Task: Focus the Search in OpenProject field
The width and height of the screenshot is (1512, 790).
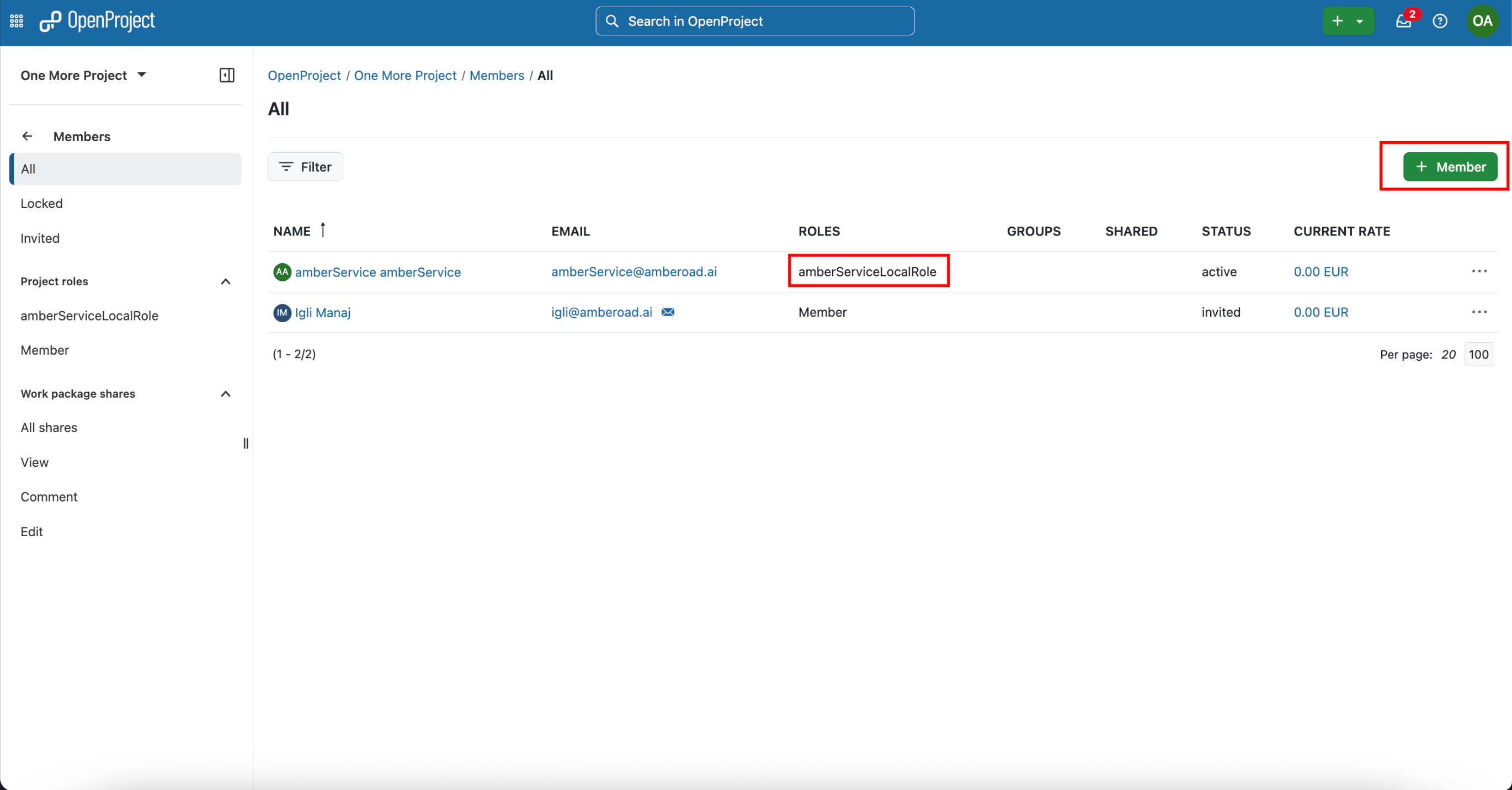Action: pos(755,21)
